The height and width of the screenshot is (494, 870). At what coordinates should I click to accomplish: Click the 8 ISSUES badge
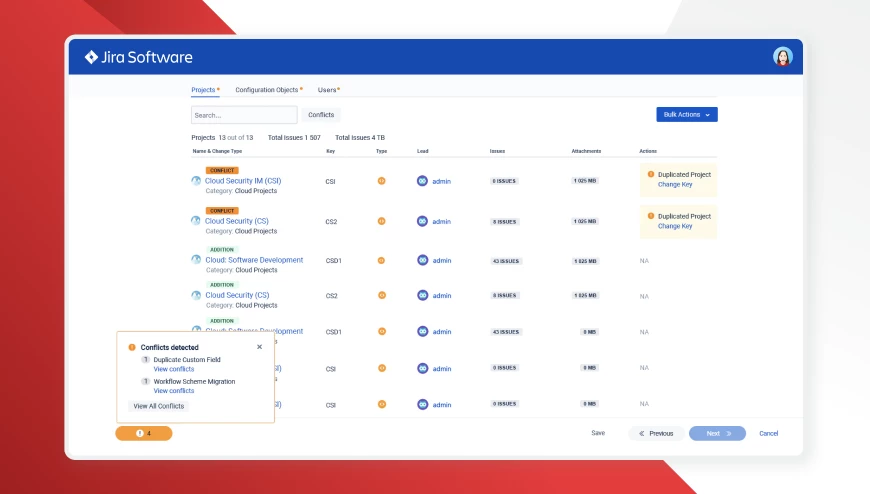[x=504, y=221]
